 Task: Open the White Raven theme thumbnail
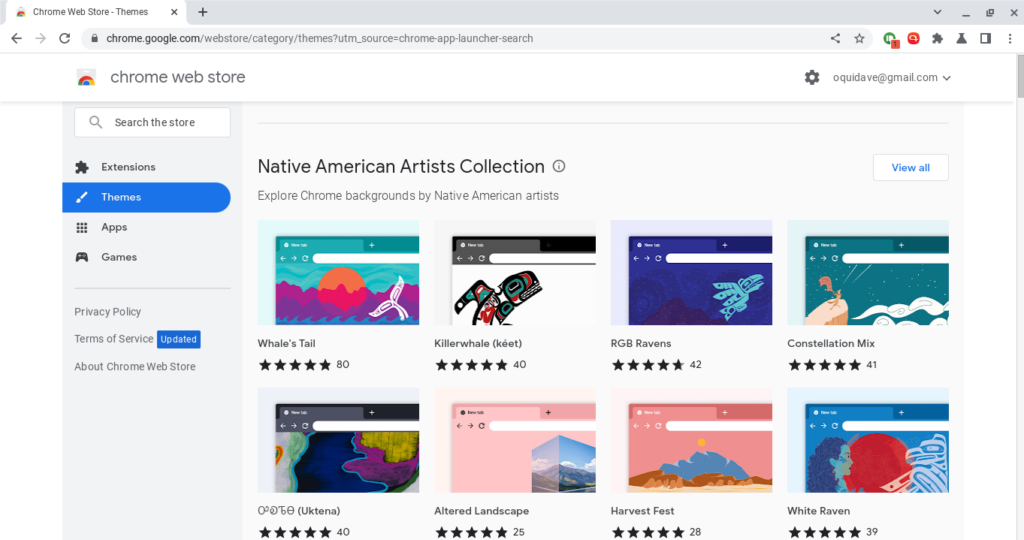point(868,440)
